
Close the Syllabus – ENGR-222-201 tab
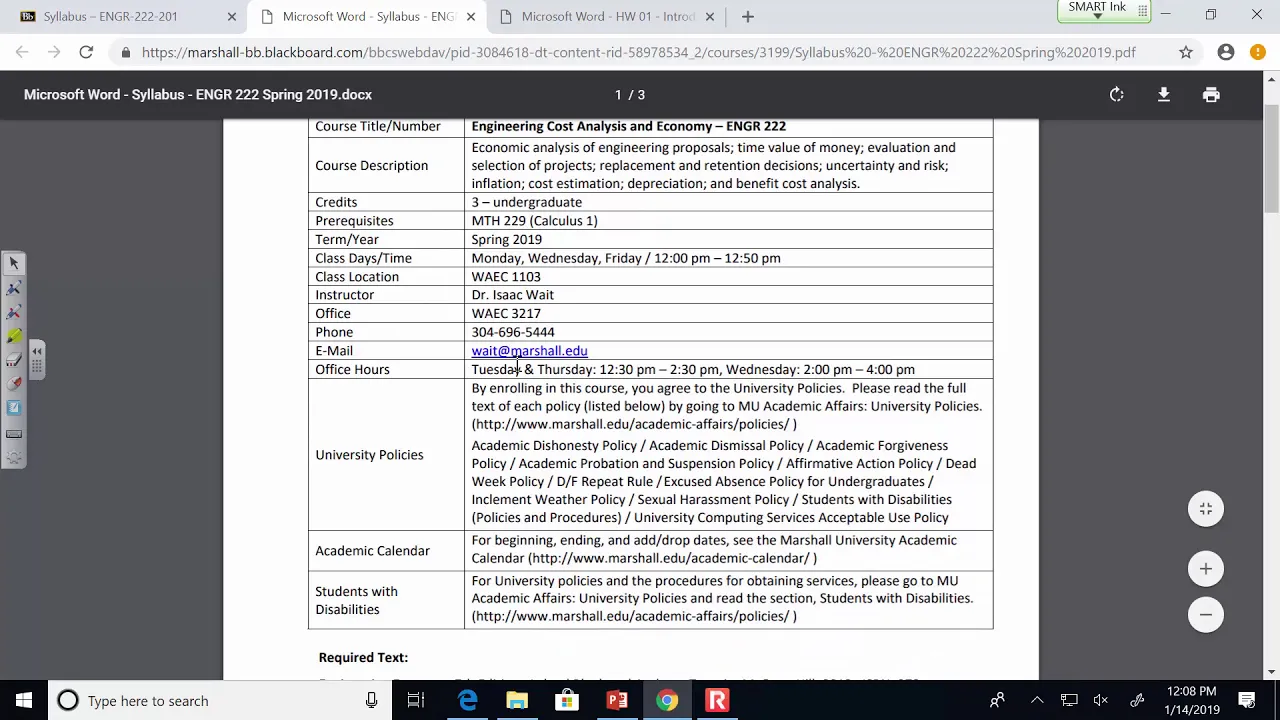[232, 16]
